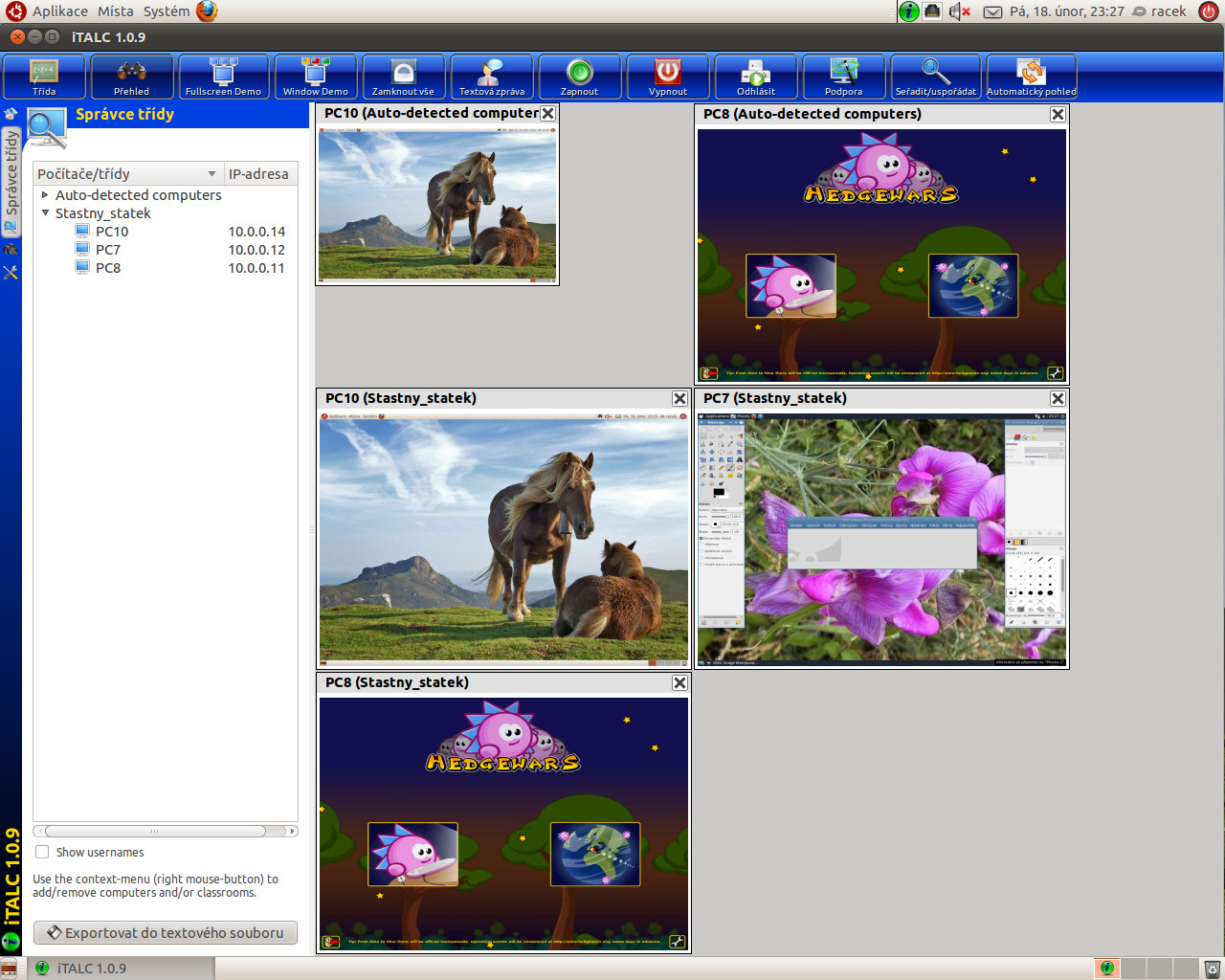Screen dimensions: 1225x980
Task: Shut down computers with Vypnout
Action: [667, 77]
